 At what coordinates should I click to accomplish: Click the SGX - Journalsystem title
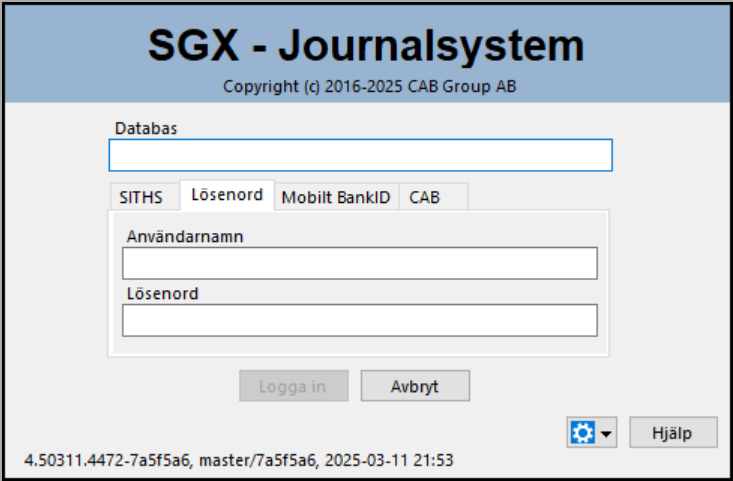[x=366, y=45]
